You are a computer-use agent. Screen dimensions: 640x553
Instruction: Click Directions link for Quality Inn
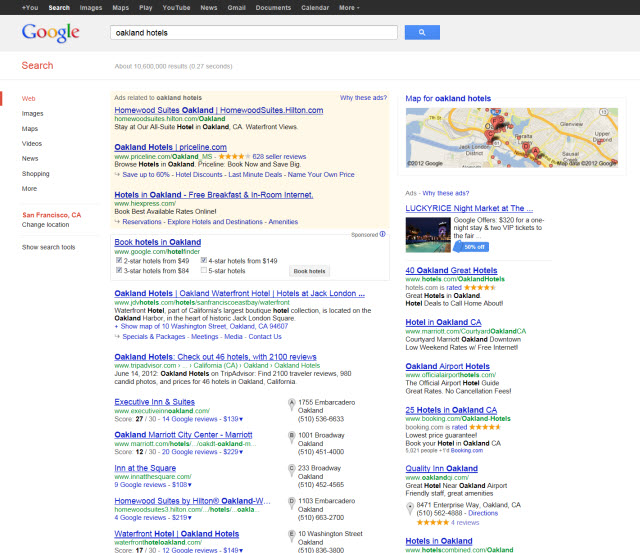483,513
